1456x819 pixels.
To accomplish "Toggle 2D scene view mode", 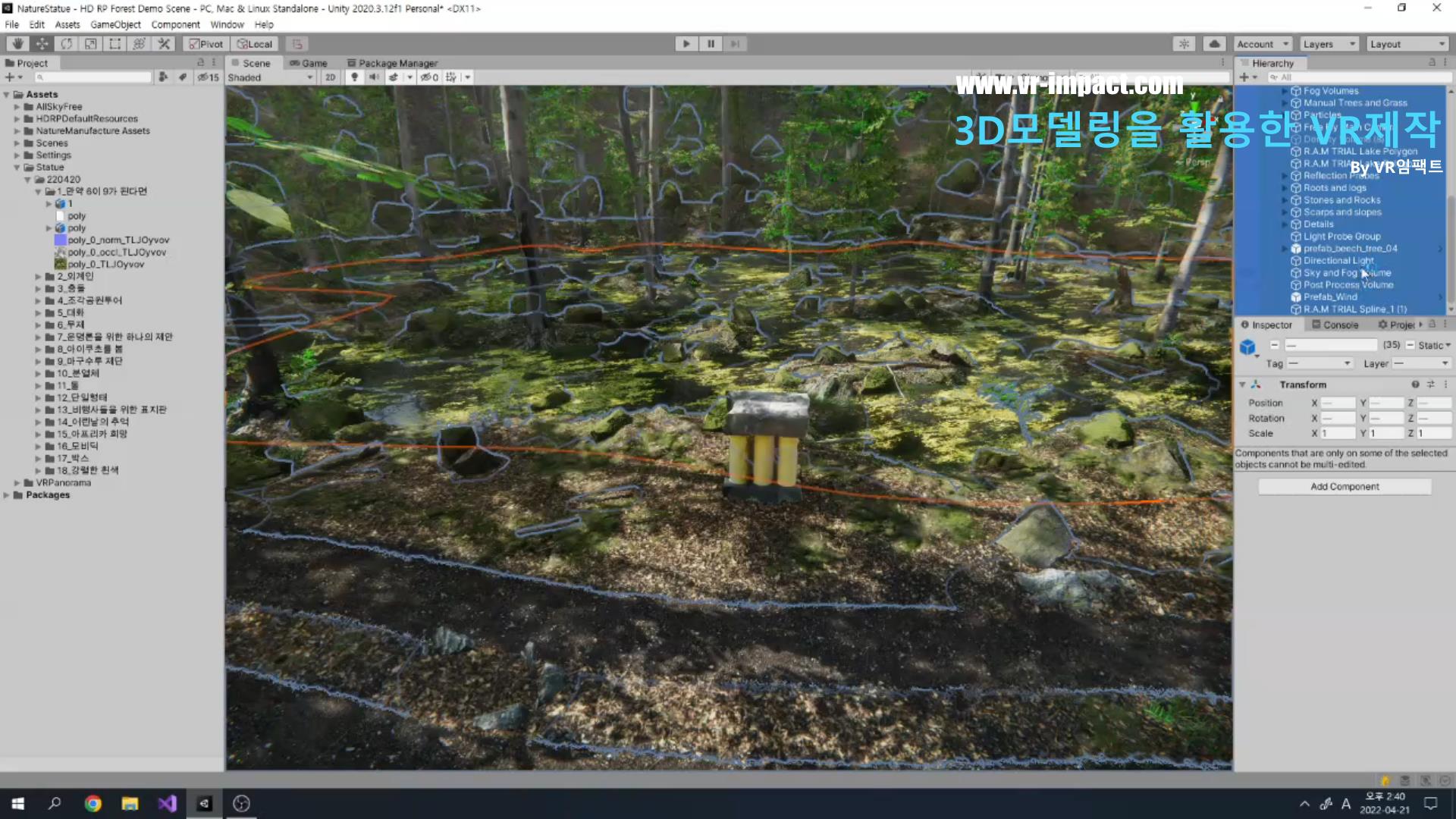I will tap(331, 77).
